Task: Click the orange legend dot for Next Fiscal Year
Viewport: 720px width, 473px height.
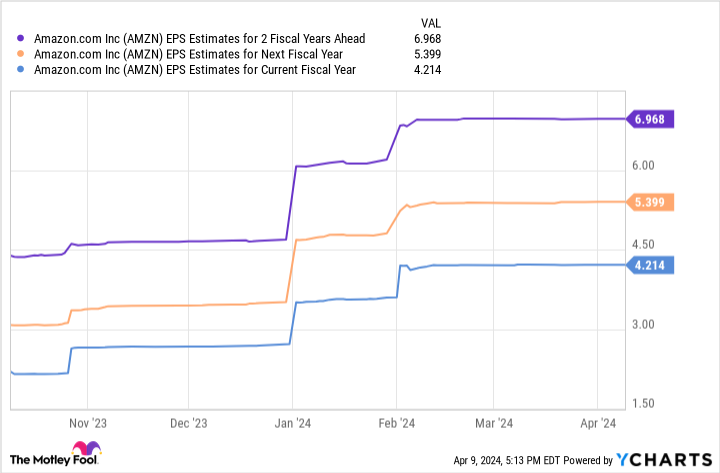Action: point(23,54)
